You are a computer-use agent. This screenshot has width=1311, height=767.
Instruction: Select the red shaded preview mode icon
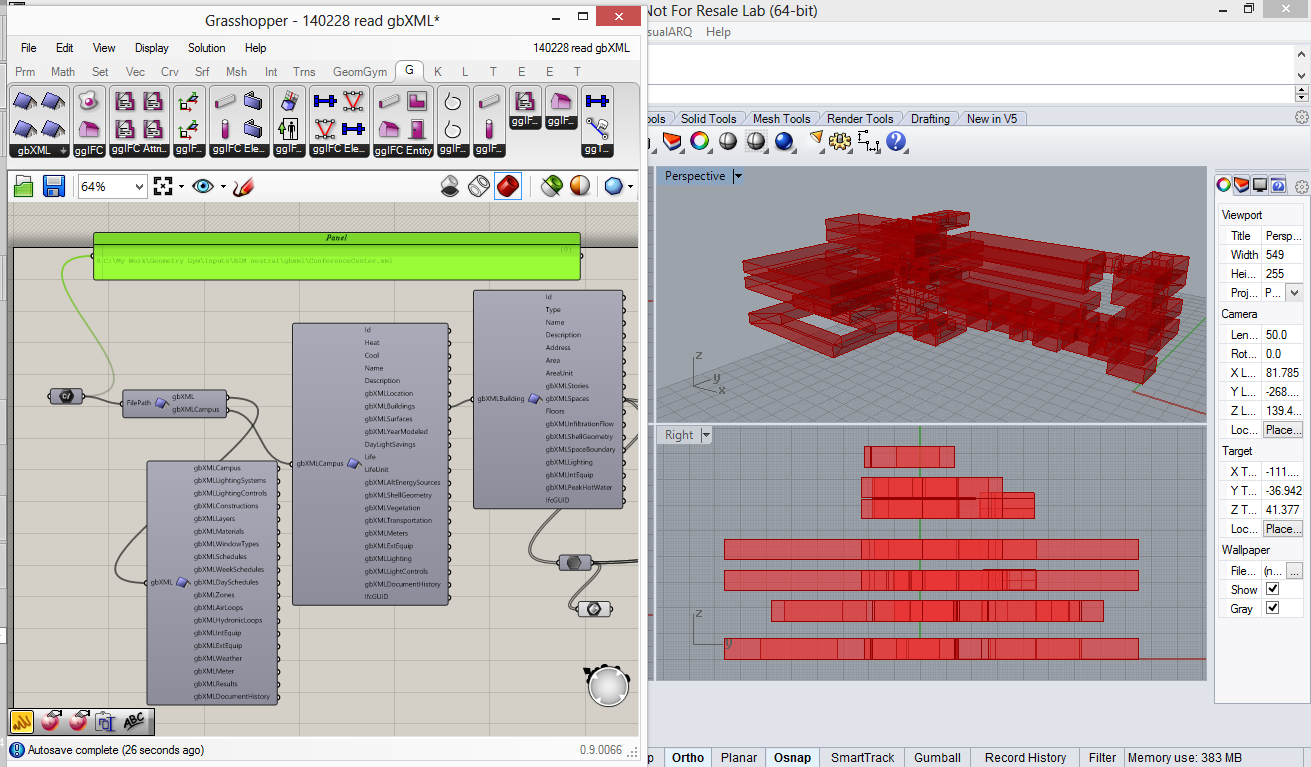508,187
